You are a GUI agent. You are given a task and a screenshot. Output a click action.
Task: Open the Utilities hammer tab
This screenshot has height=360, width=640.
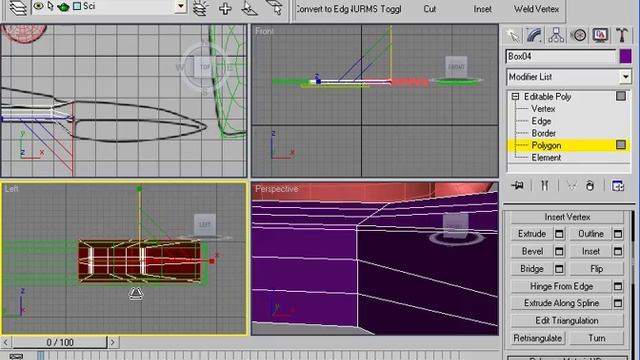click(x=622, y=36)
